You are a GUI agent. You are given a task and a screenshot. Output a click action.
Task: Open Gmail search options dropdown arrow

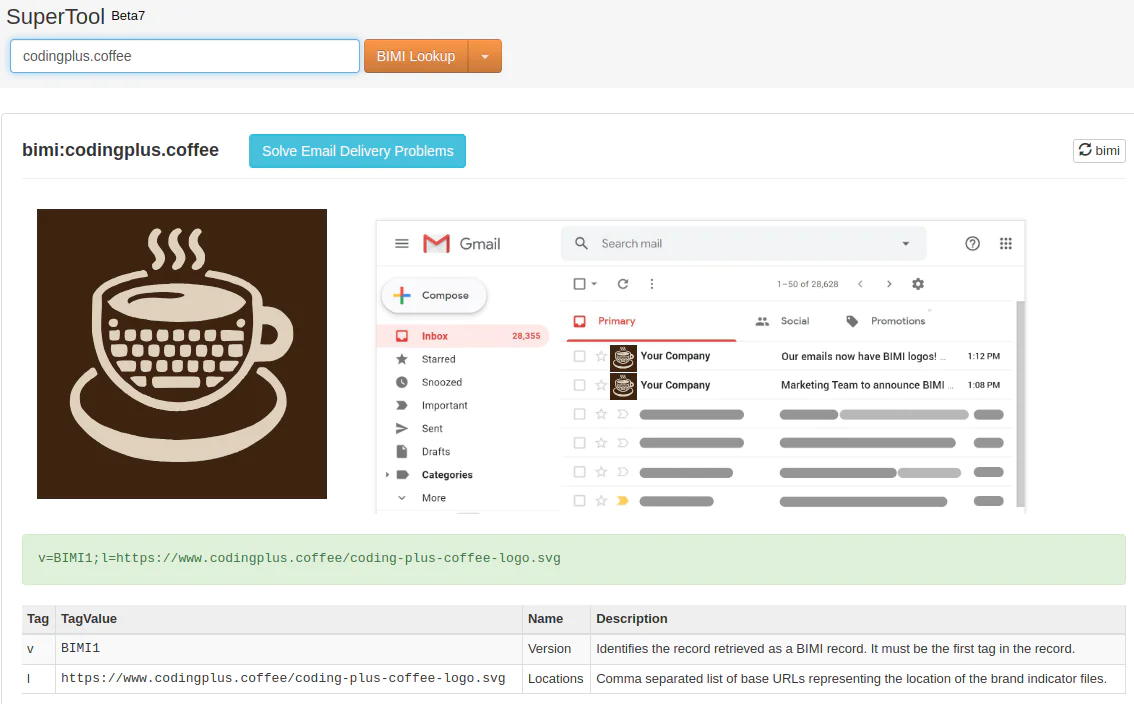point(905,243)
